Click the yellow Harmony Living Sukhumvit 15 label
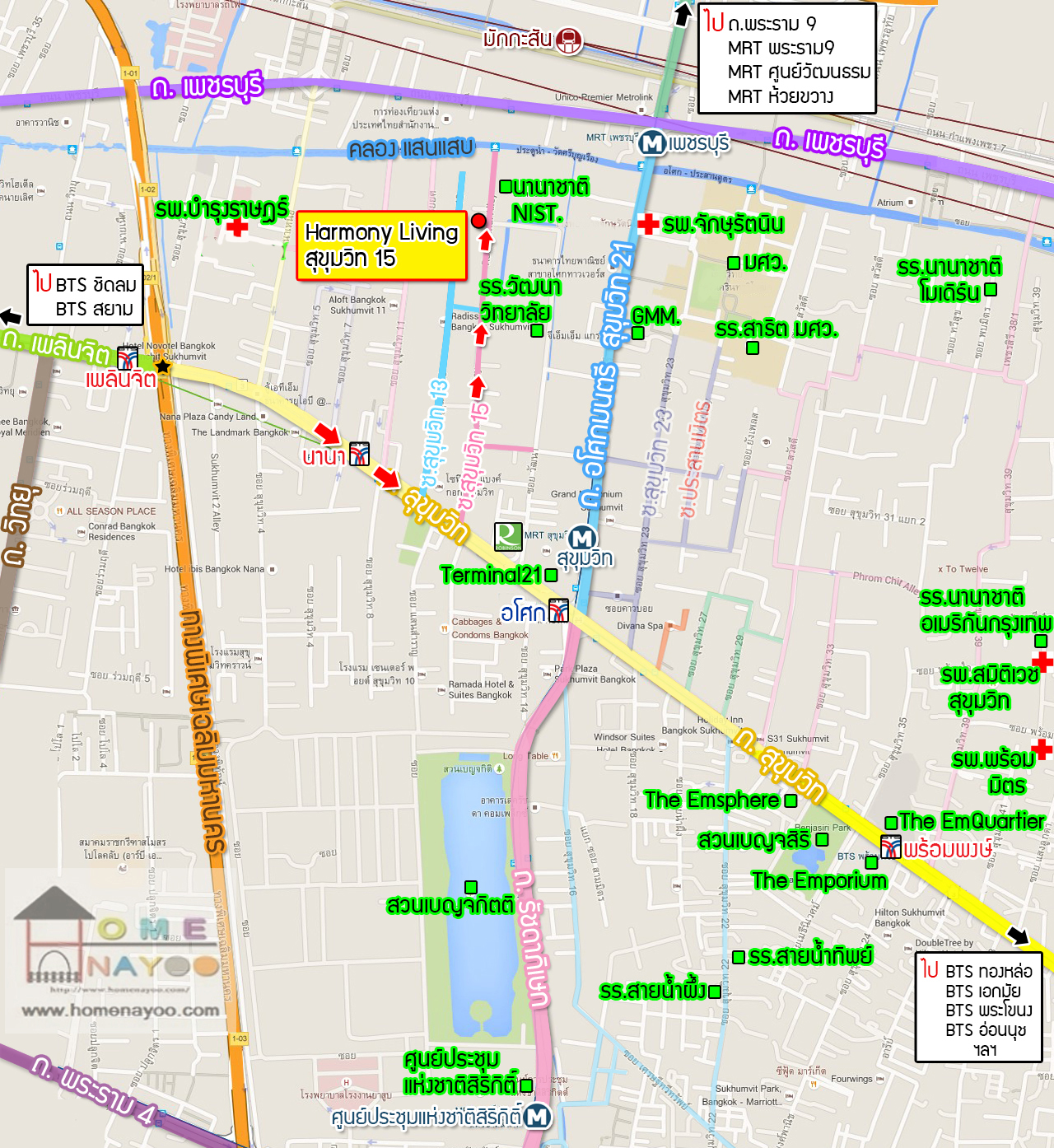This screenshot has height=1148, width=1054. 381,245
